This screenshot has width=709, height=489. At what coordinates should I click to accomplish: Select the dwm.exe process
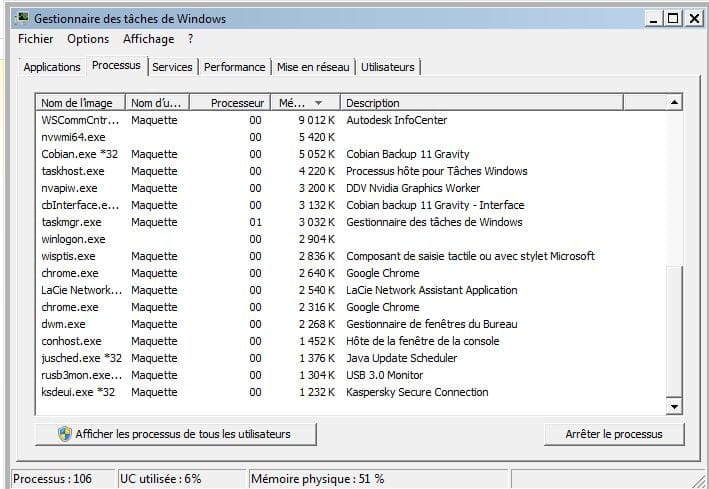[x=350, y=324]
